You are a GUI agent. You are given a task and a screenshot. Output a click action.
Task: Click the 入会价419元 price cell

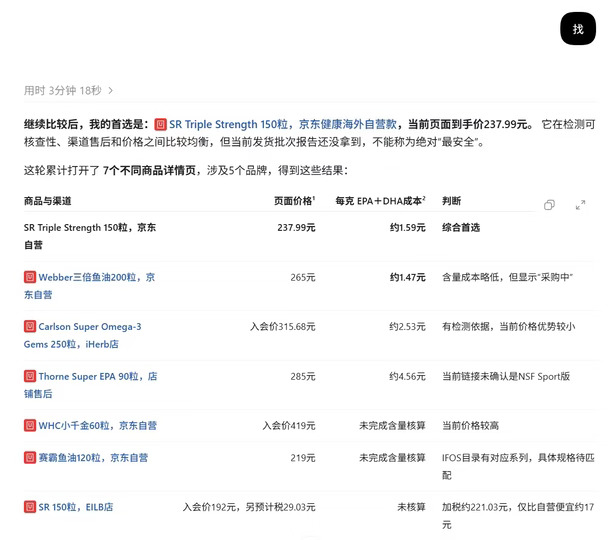tap(289, 426)
